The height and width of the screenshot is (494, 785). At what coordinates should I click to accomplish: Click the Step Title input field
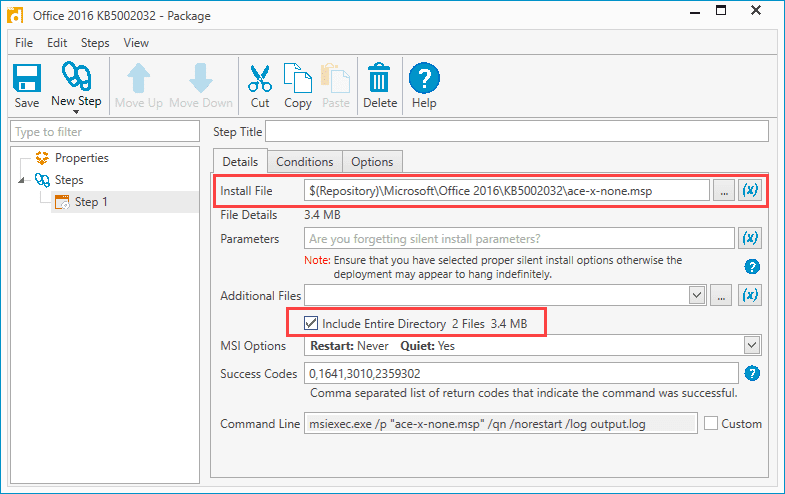coord(517,131)
